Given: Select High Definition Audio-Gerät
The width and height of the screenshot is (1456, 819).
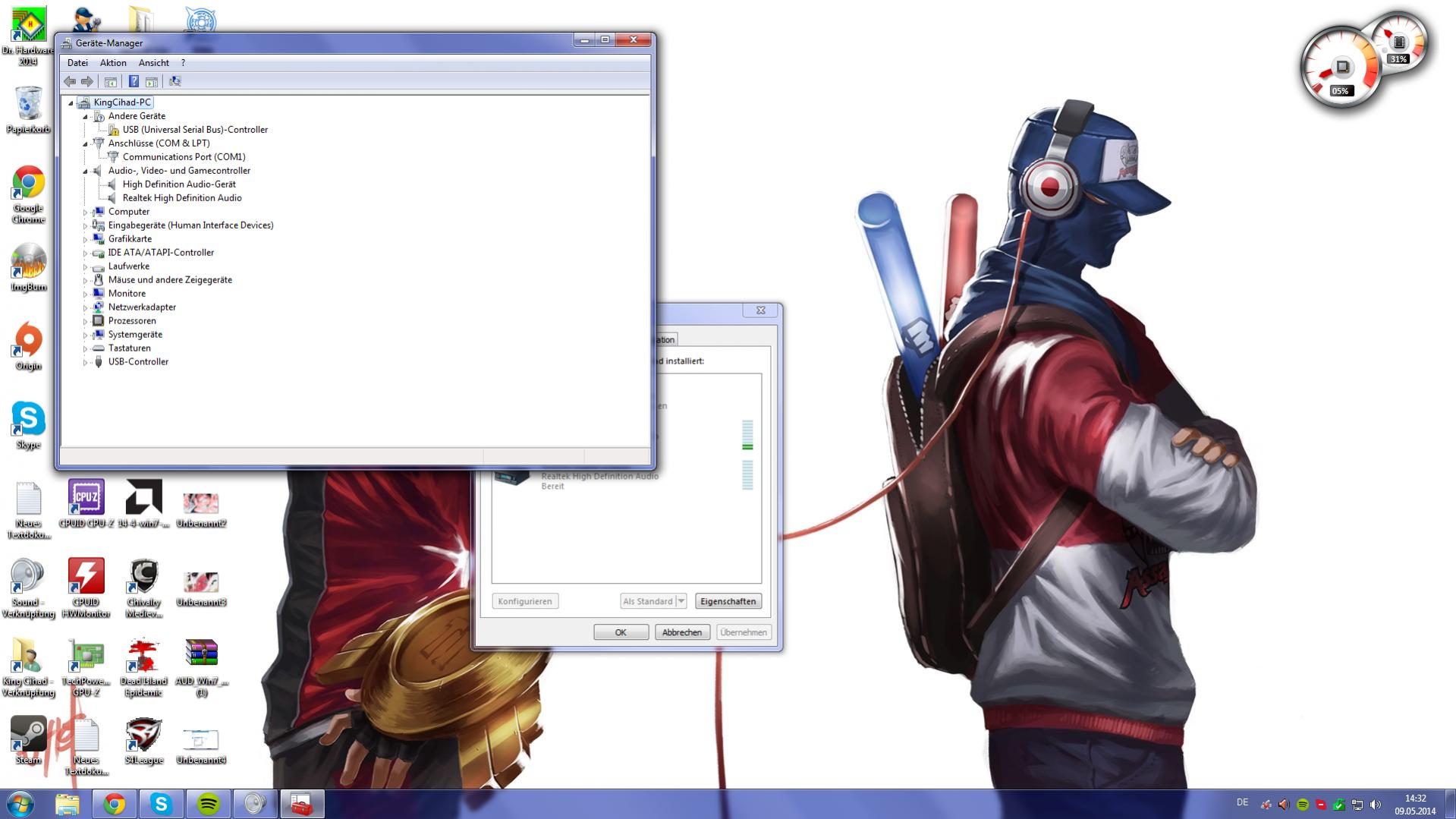Looking at the screenshot, I should click(179, 184).
